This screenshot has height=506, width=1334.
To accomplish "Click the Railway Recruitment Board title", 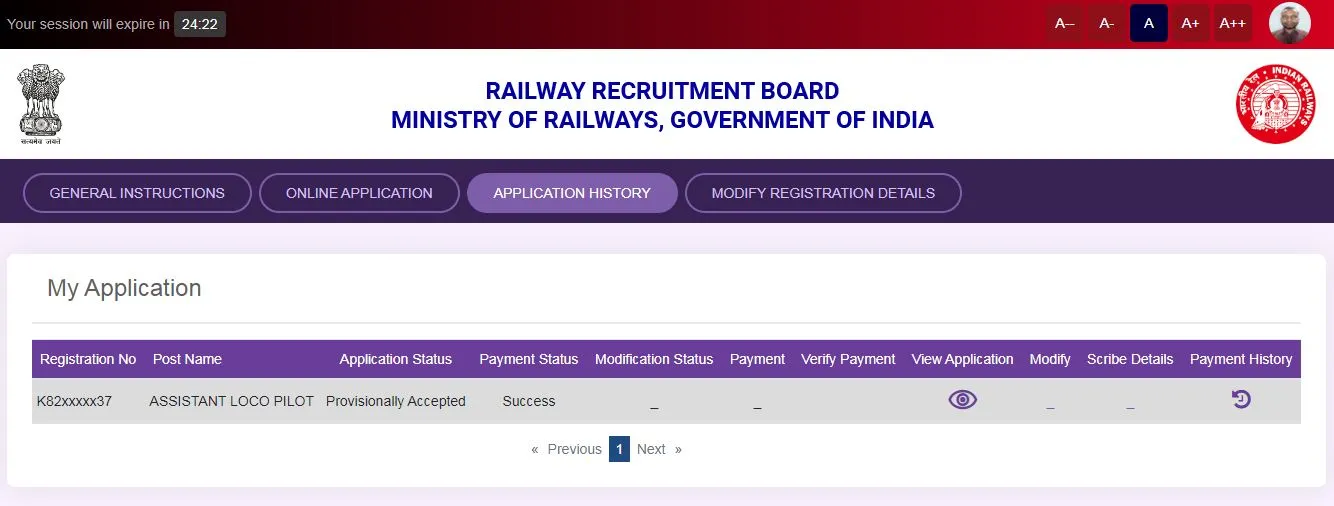I will point(662,91).
